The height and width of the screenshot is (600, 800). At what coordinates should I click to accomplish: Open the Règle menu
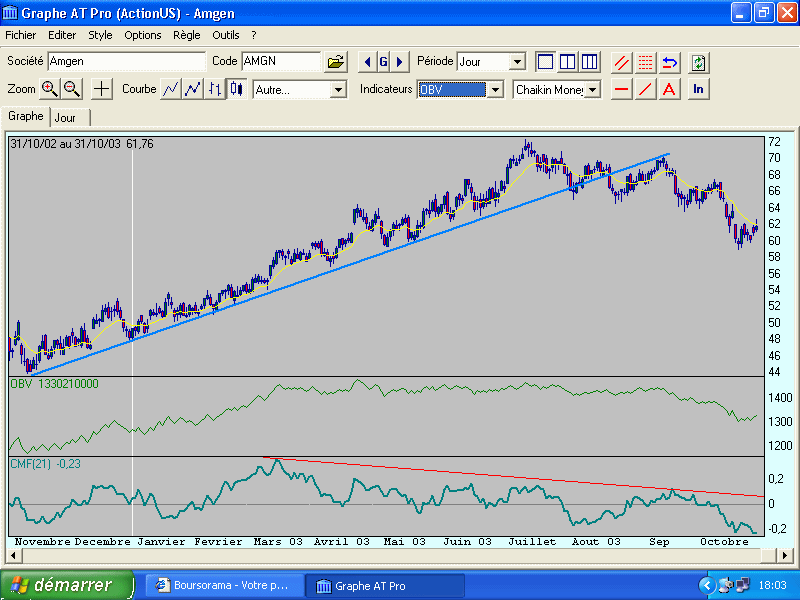point(187,35)
